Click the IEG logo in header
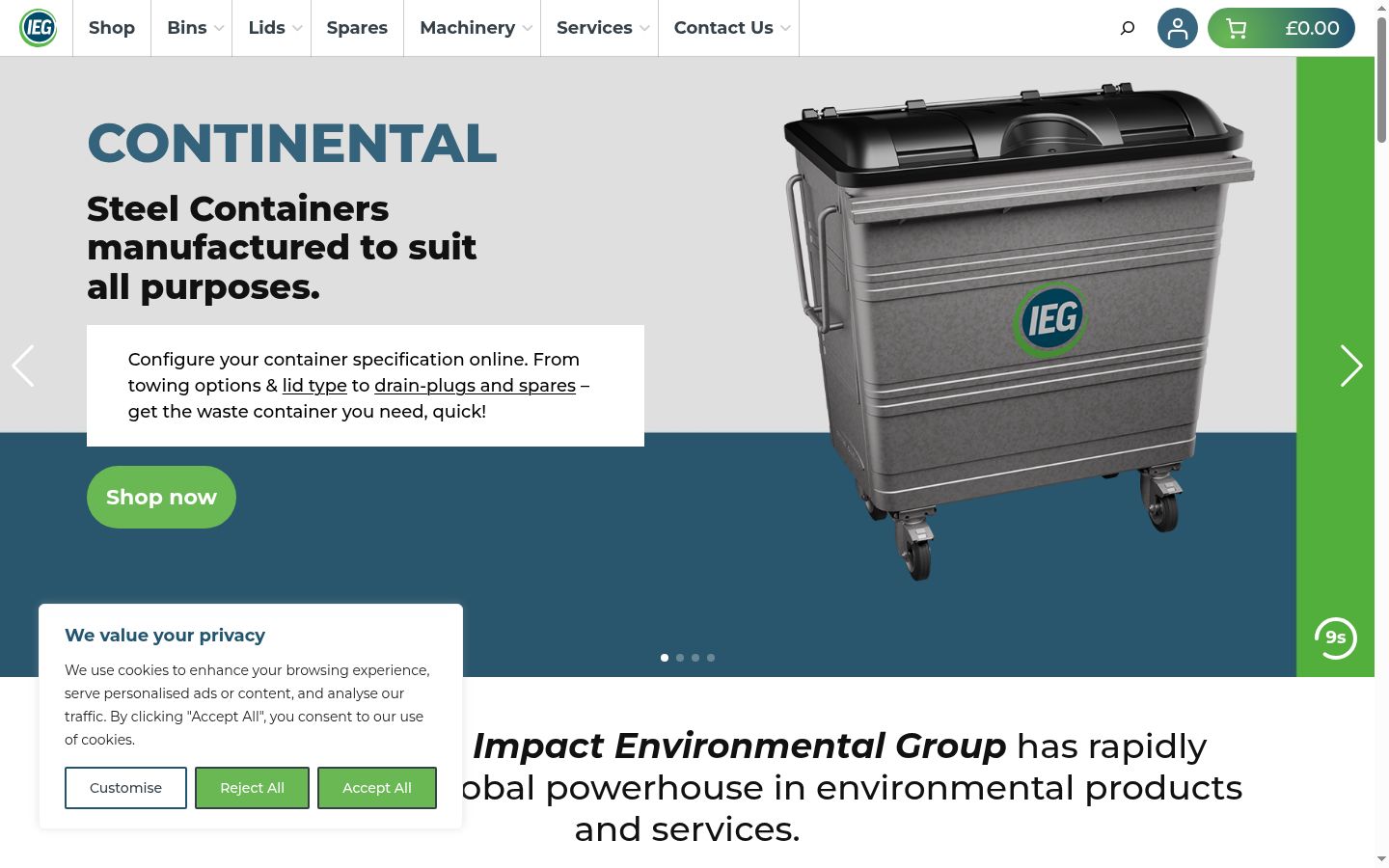Image resolution: width=1389 pixels, height=868 pixels. [38, 28]
